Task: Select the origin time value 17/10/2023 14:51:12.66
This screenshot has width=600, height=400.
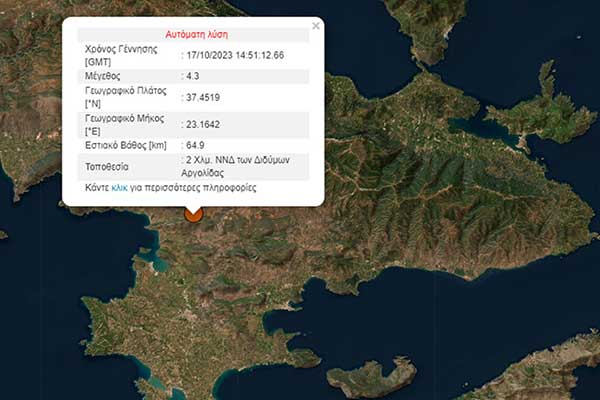Action: click(235, 54)
